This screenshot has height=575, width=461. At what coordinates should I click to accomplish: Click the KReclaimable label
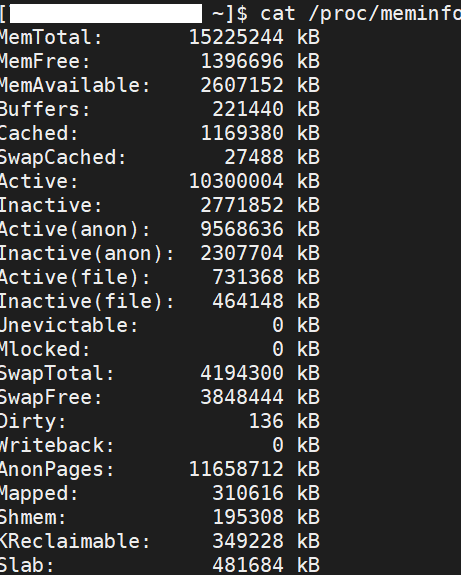74,541
